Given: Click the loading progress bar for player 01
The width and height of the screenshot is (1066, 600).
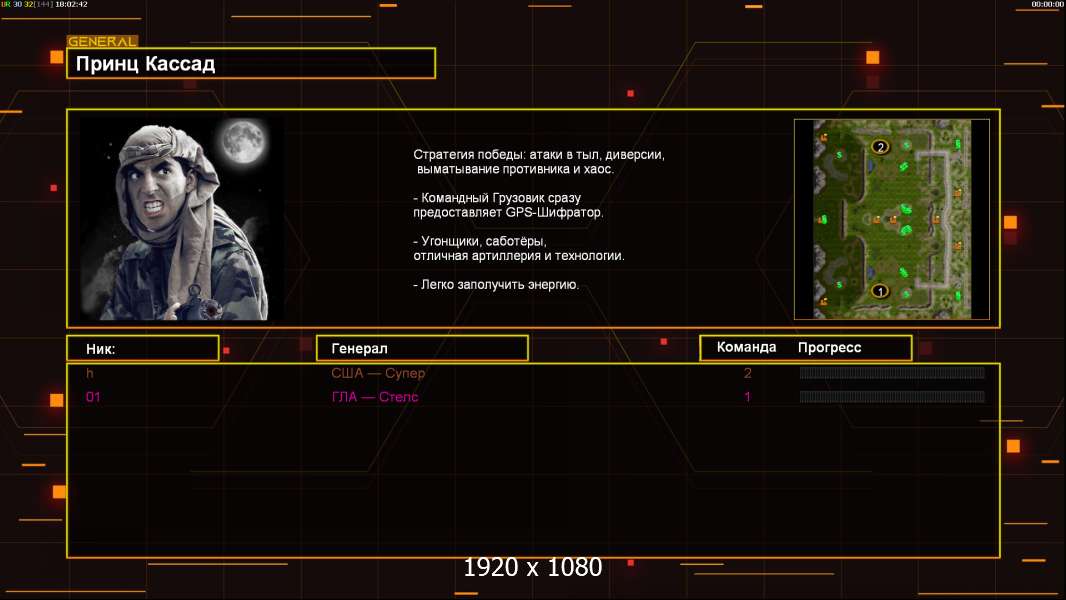Looking at the screenshot, I should pos(892,397).
